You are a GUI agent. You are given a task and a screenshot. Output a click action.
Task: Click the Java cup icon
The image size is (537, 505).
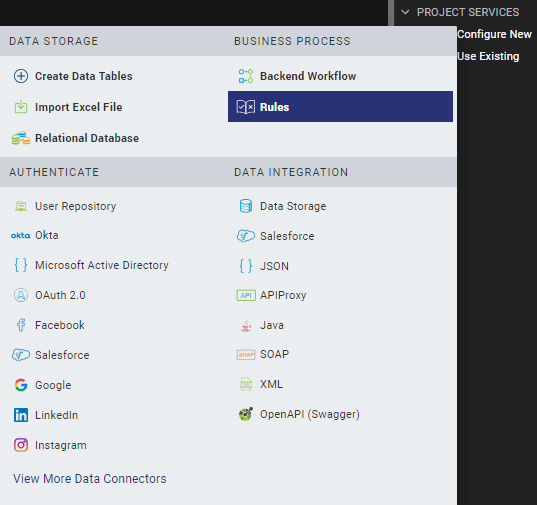246,325
